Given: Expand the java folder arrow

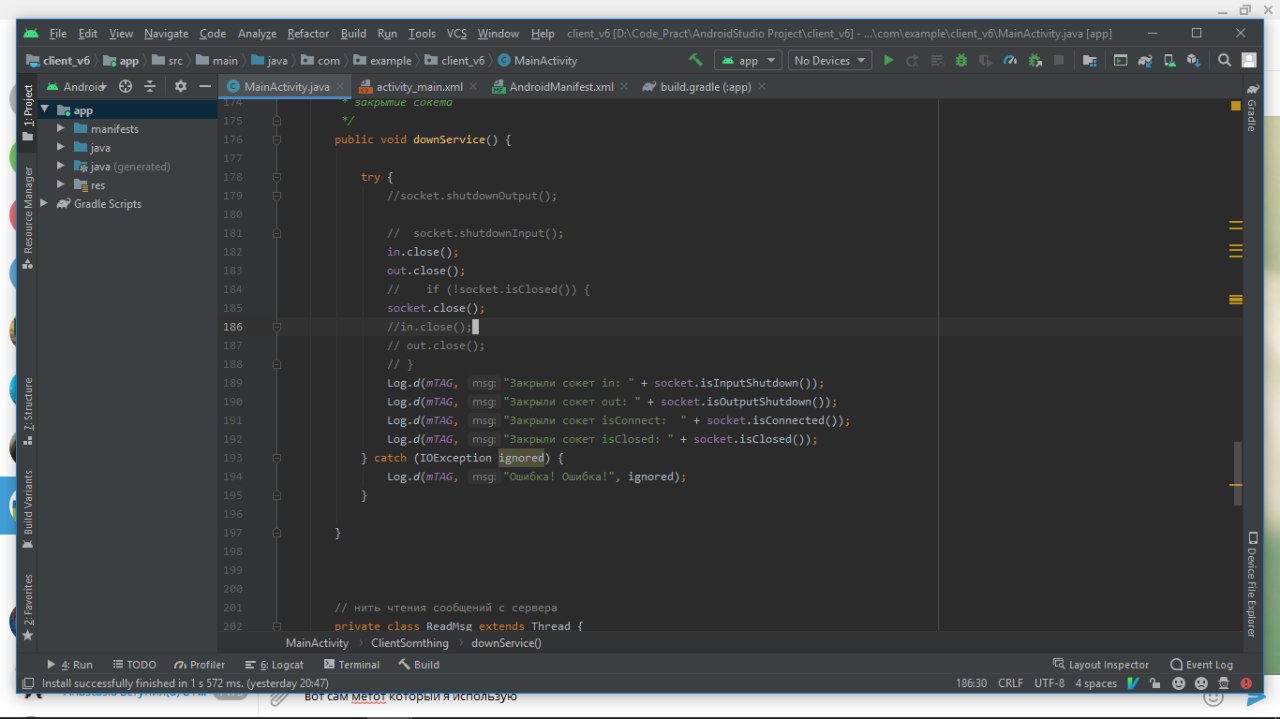Looking at the screenshot, I should 62,148.
